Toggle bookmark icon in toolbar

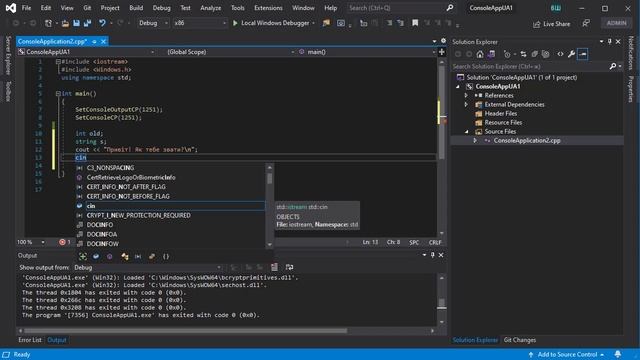415,23
